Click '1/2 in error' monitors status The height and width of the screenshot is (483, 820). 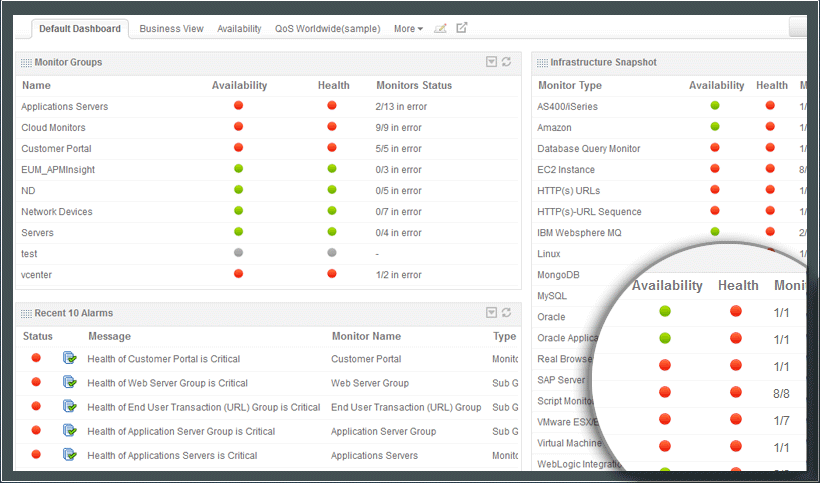398,275
